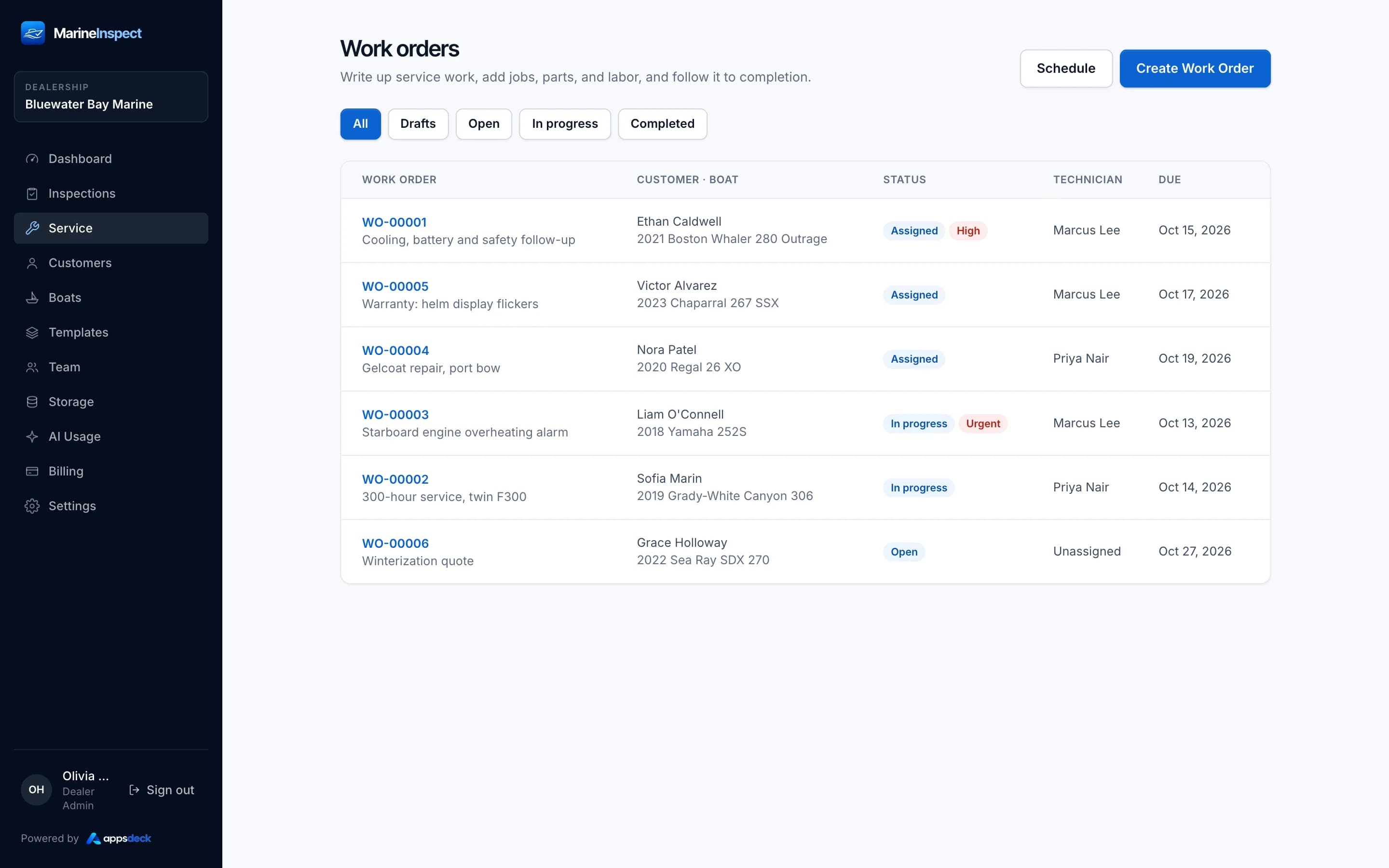Click the MarineInspect logo icon
The image size is (1389, 868).
33,33
